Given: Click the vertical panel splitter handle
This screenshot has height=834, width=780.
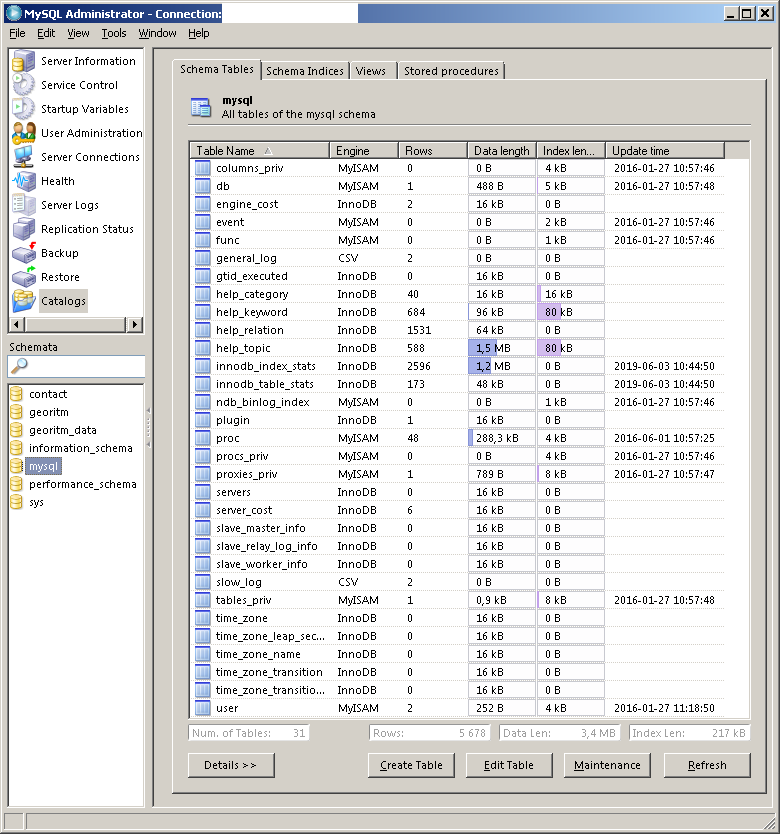Looking at the screenshot, I should [148, 427].
